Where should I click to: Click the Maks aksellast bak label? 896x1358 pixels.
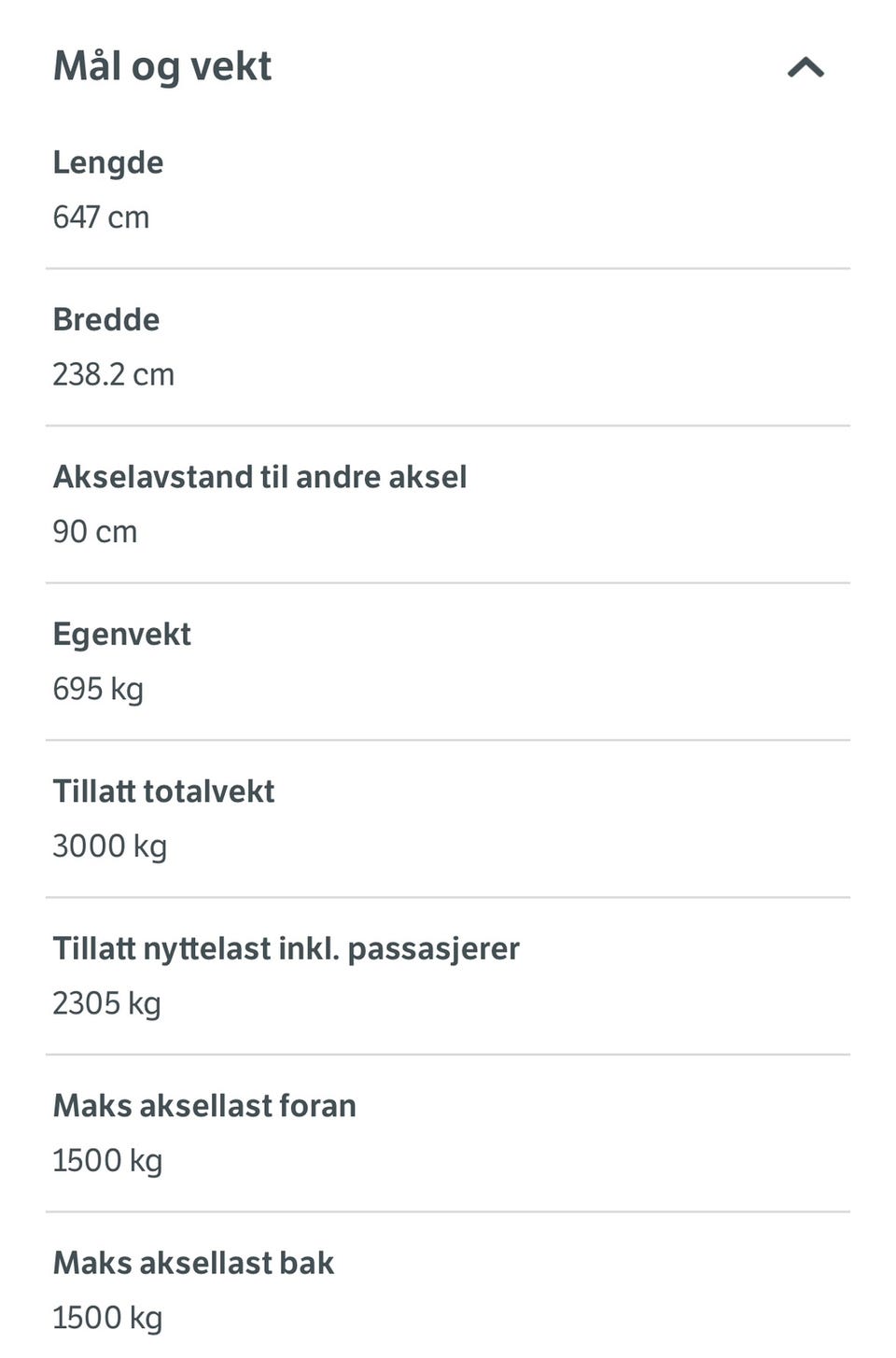click(x=193, y=1263)
